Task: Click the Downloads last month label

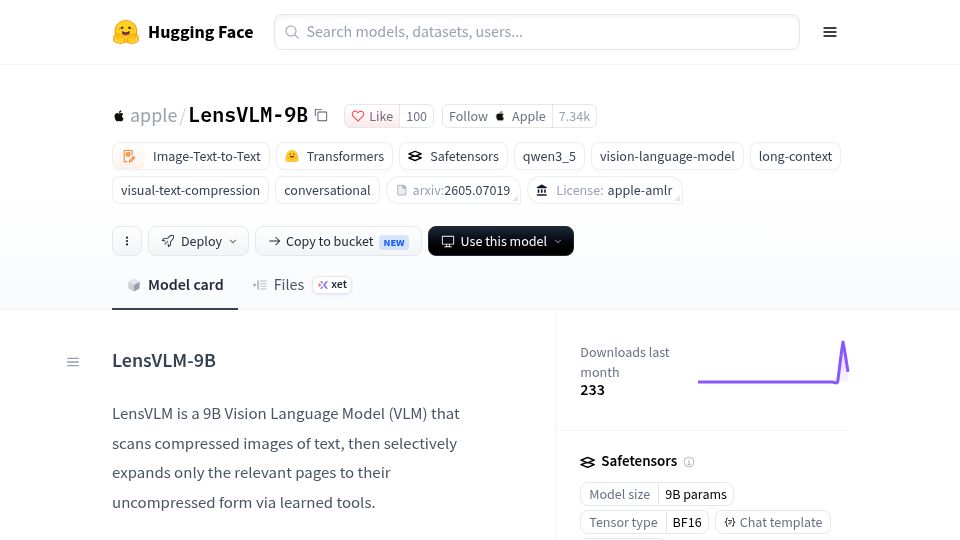Action: [x=625, y=362]
